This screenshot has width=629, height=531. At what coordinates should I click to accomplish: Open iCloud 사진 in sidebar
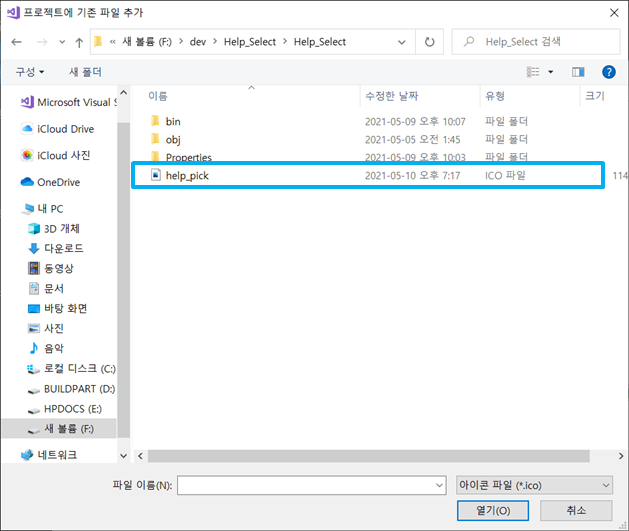point(56,155)
